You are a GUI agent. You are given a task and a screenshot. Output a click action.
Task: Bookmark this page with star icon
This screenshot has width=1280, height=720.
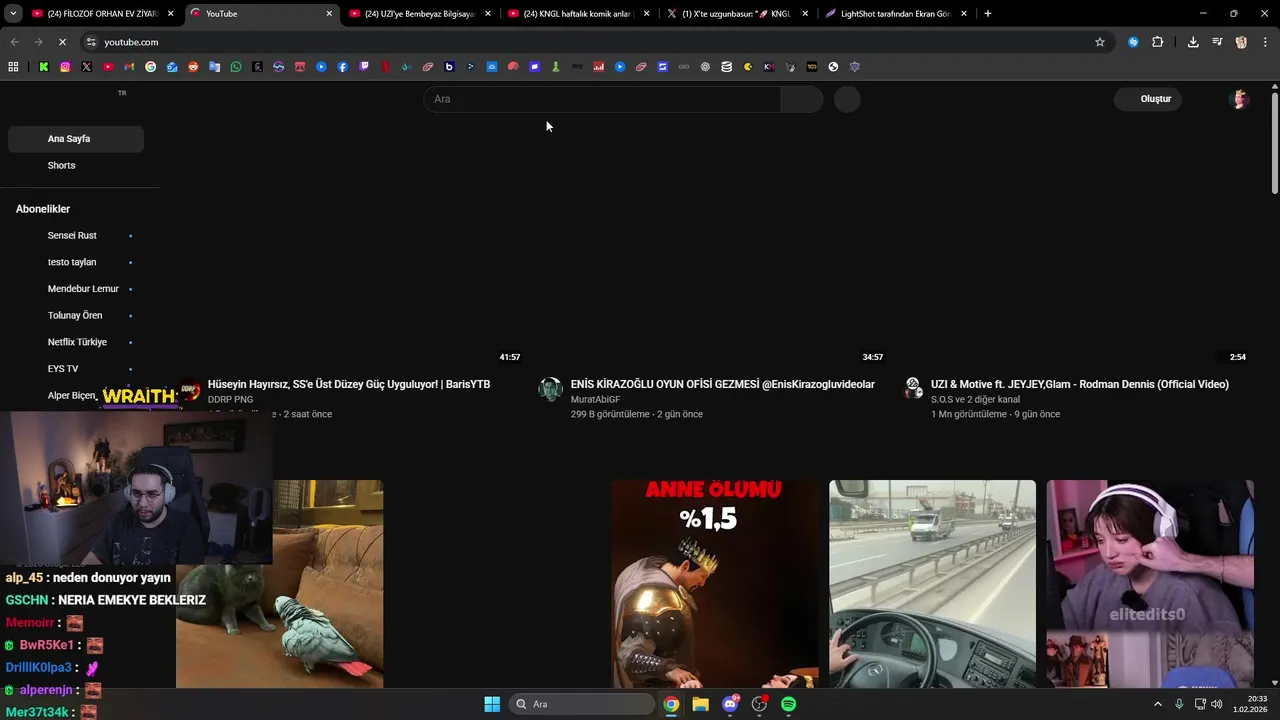click(x=1100, y=42)
